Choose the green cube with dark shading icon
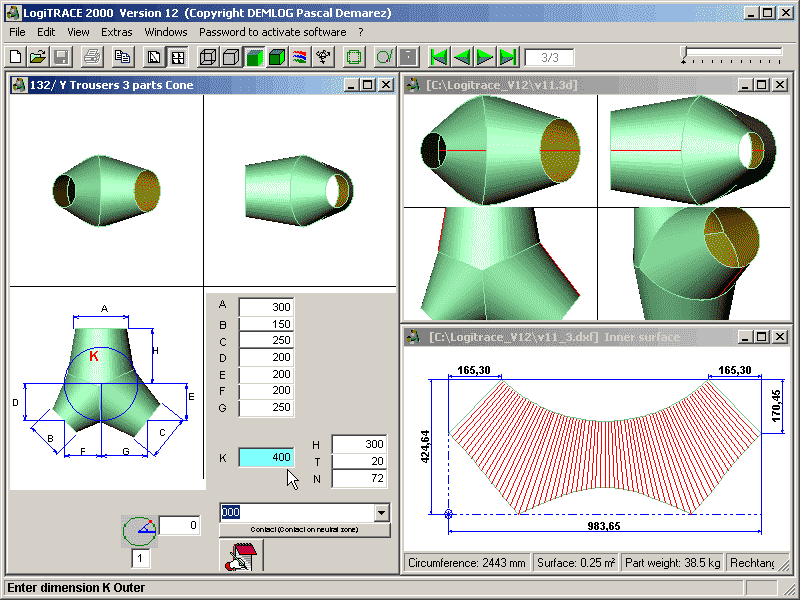Screen dimensions: 800x600 (277, 57)
